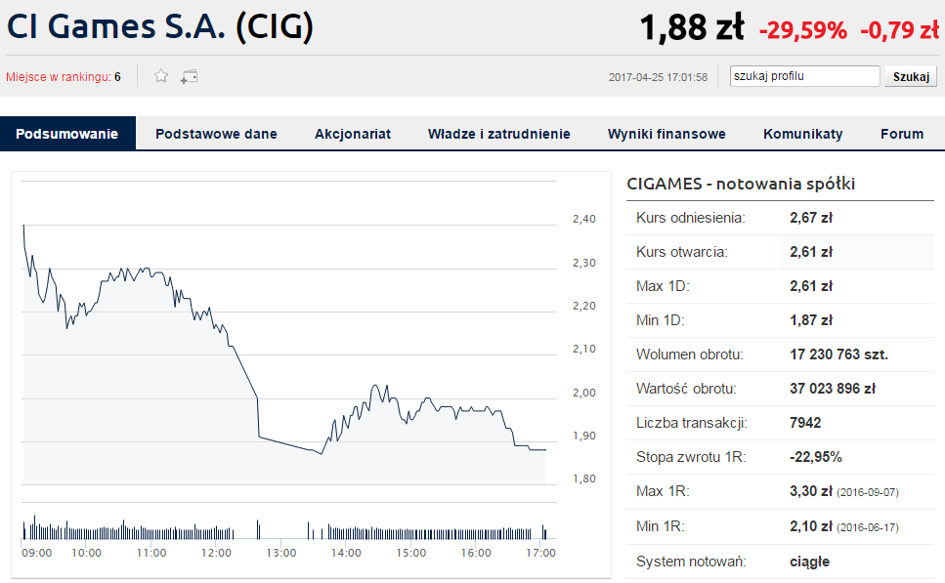Image resolution: width=945 pixels, height=583 pixels.
Task: Open the Komunikaty tab
Action: pos(803,134)
